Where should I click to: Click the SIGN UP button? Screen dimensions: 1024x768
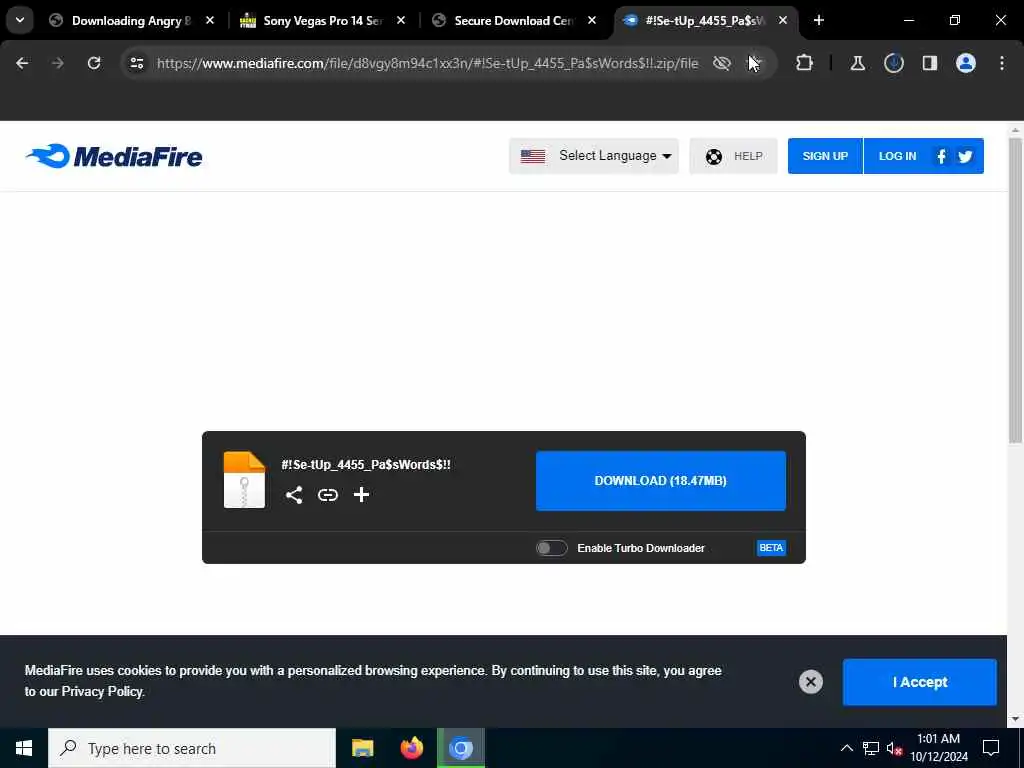point(825,156)
